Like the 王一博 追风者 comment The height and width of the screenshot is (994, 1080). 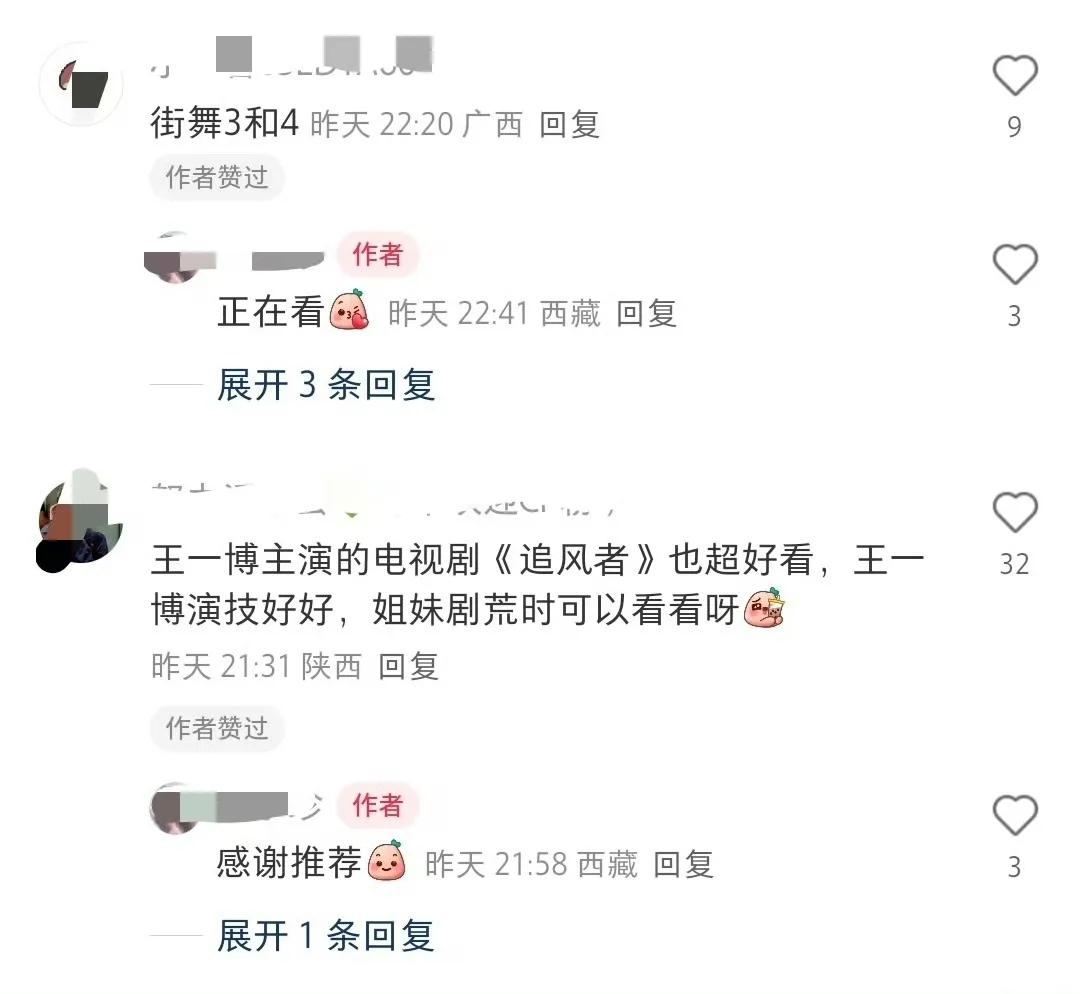pyautogui.click(x=1015, y=512)
